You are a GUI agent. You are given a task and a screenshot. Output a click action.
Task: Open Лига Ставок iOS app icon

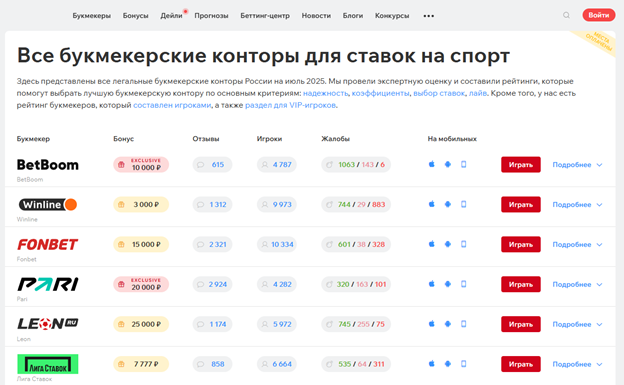(x=431, y=364)
